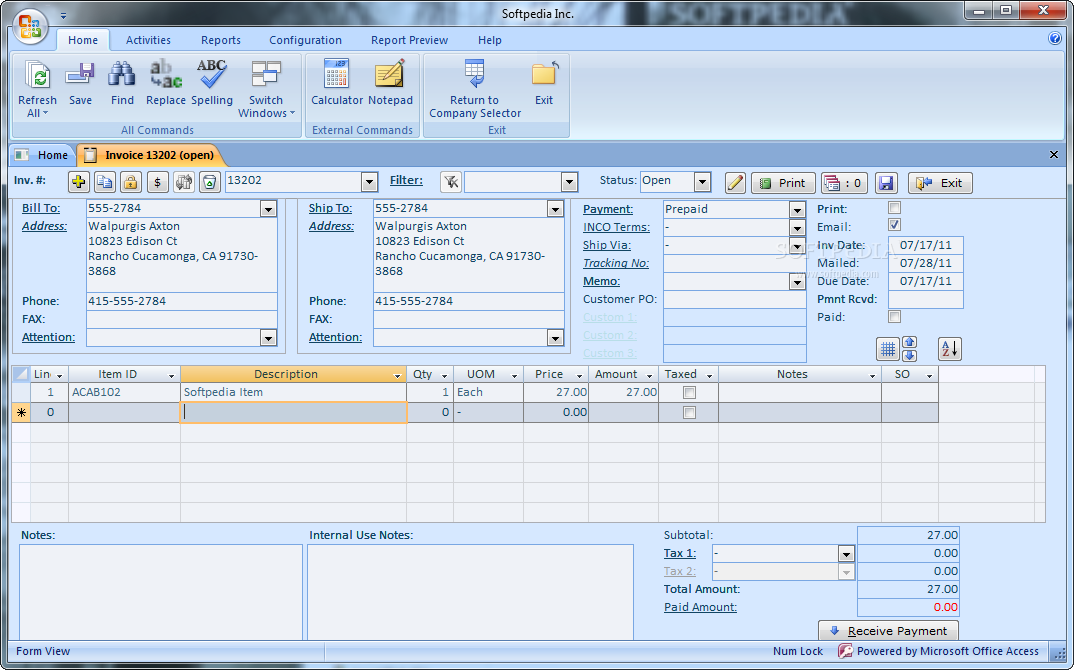Open the Configuration ribbon tab
This screenshot has height=670, width=1074.
(305, 40)
